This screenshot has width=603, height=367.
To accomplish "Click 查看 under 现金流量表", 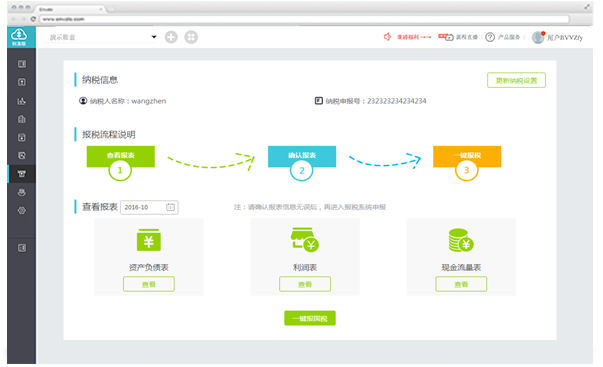I will coord(461,284).
